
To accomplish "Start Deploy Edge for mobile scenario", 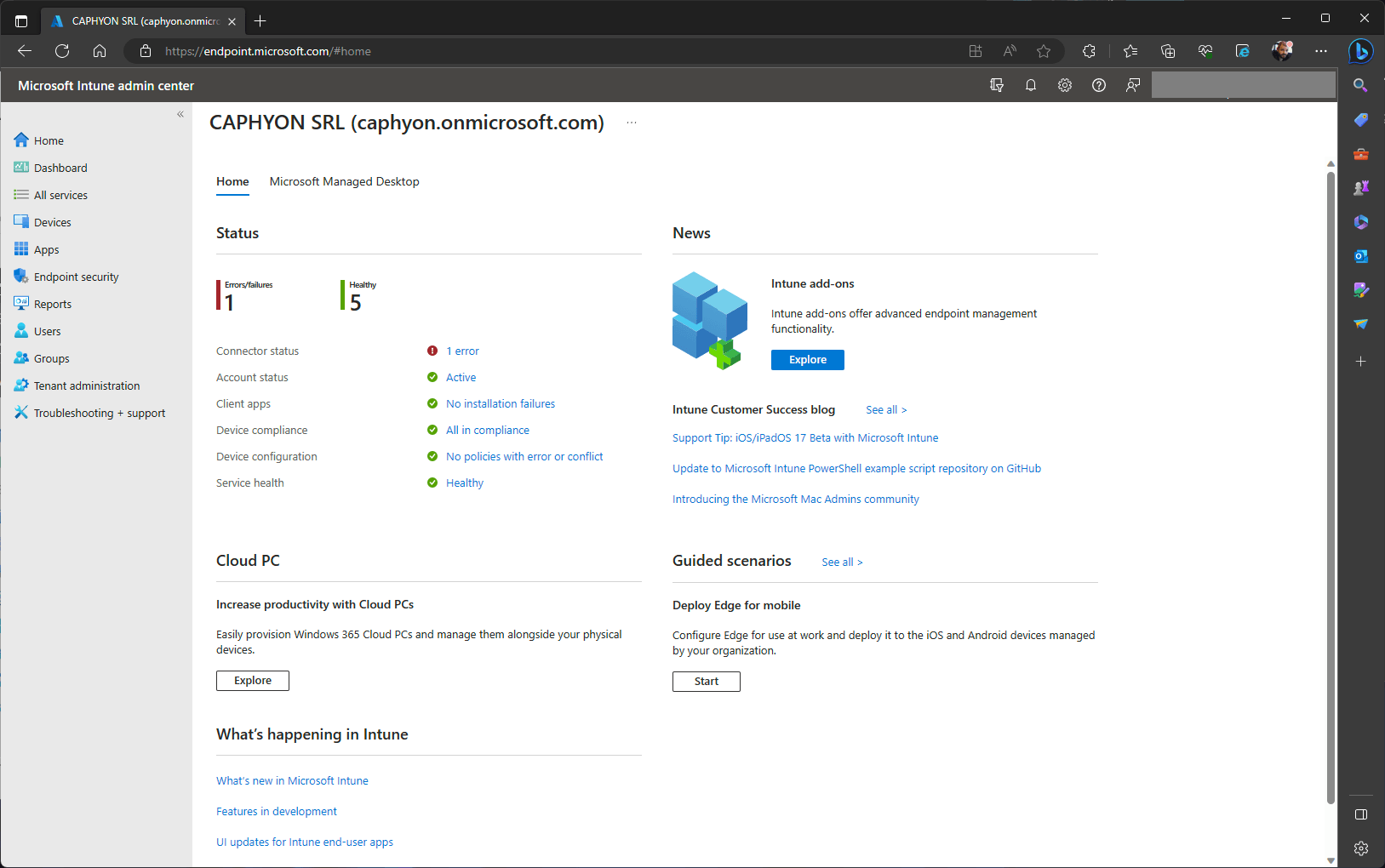I will click(x=707, y=682).
